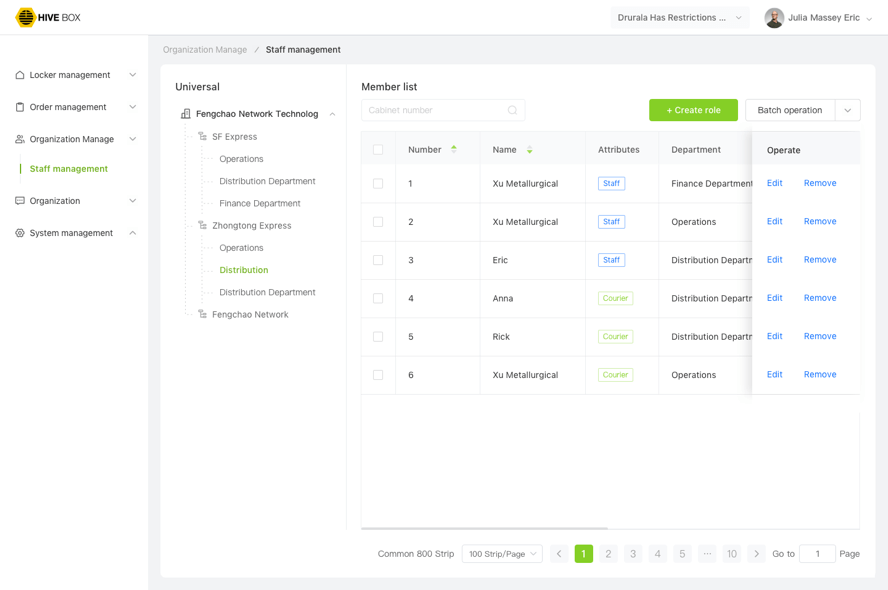Go to previous page with left arrow

click(559, 554)
